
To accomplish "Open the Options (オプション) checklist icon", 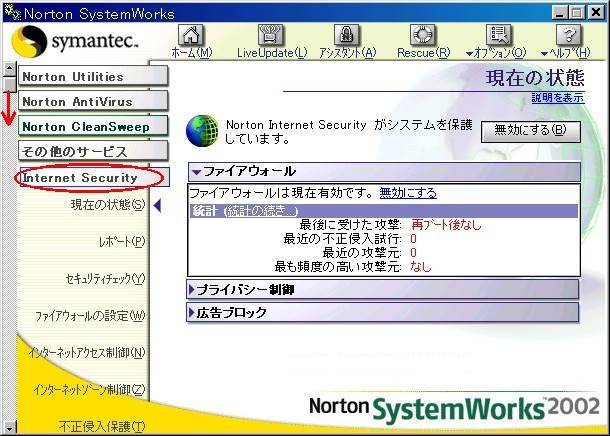I will click(500, 35).
